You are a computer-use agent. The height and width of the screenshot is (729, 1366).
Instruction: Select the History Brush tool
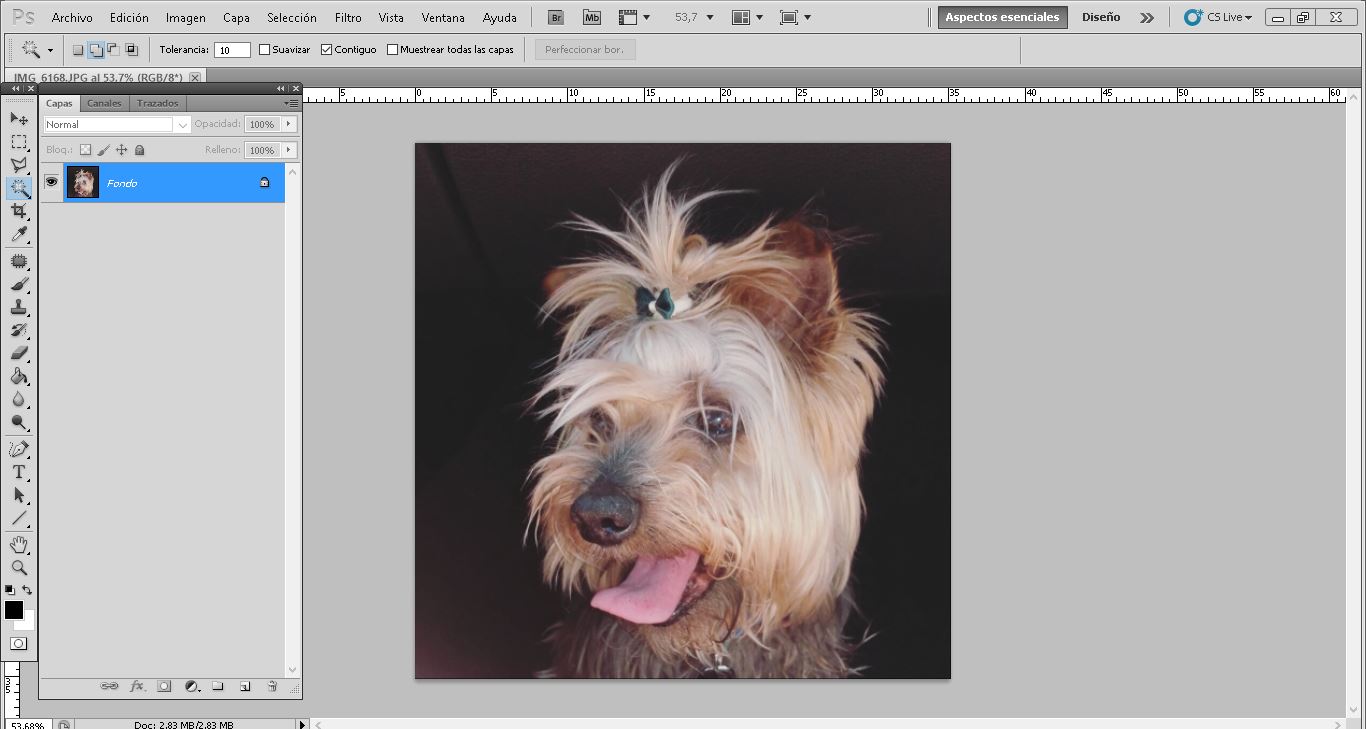19,330
